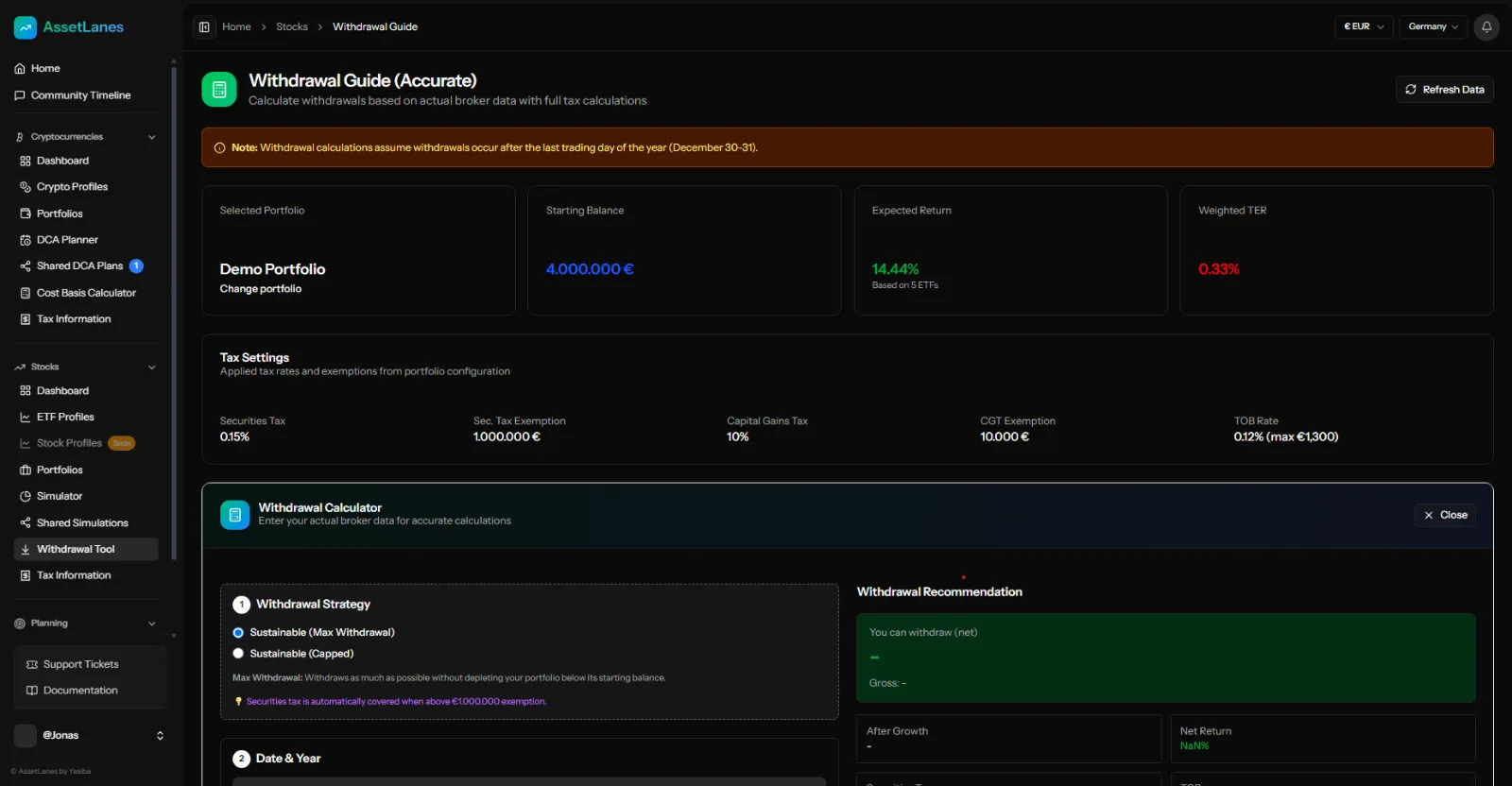Click the Planning section target icon

coord(20,624)
